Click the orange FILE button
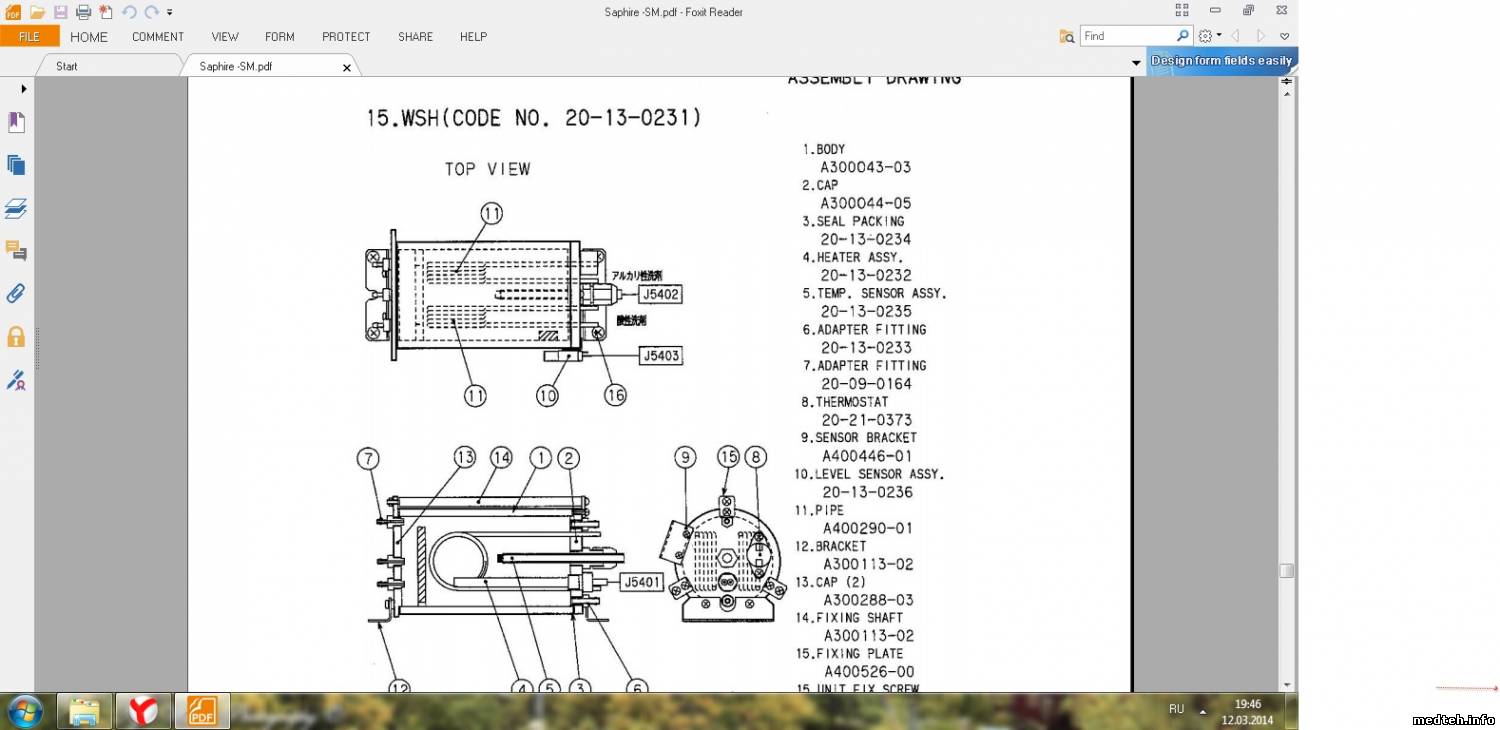This screenshot has height=730, width=1500. pos(29,36)
